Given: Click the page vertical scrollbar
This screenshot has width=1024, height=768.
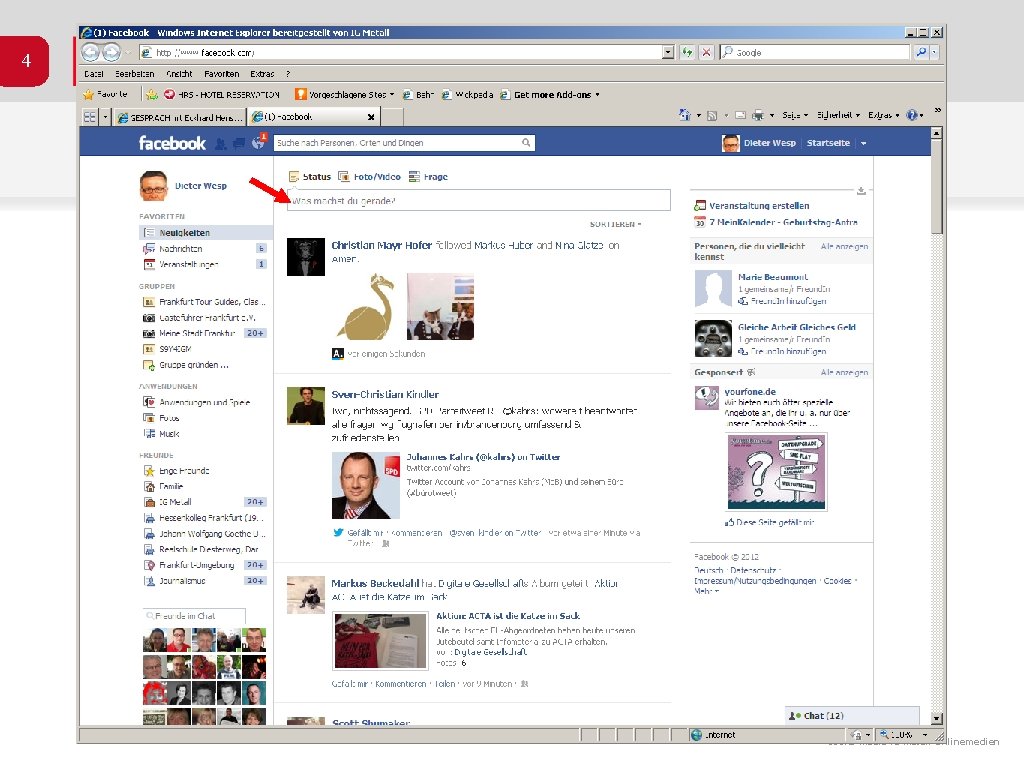Looking at the screenshot, I should click(x=937, y=424).
